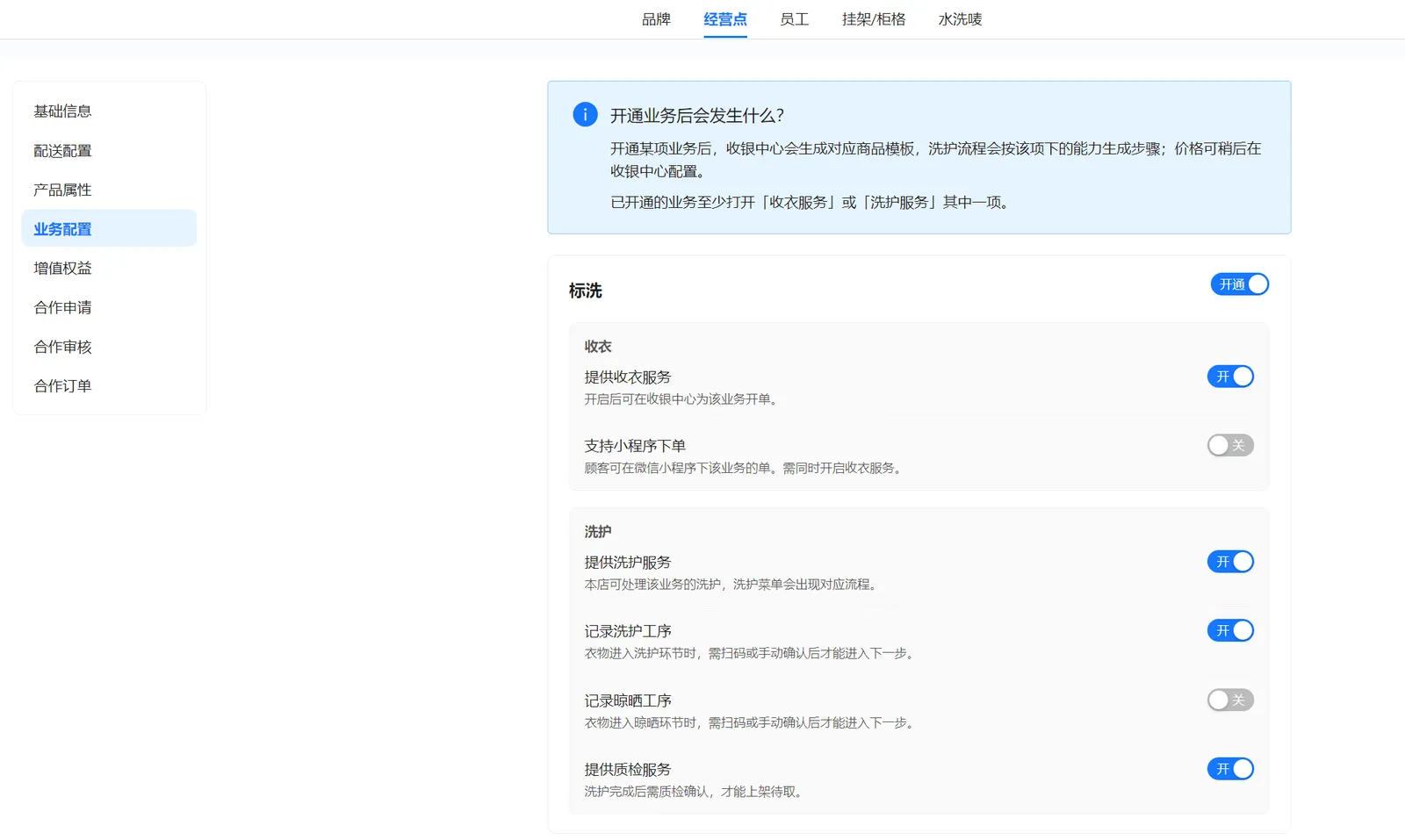
Task: Click 提供质检服务 label text
Action: 628,769
